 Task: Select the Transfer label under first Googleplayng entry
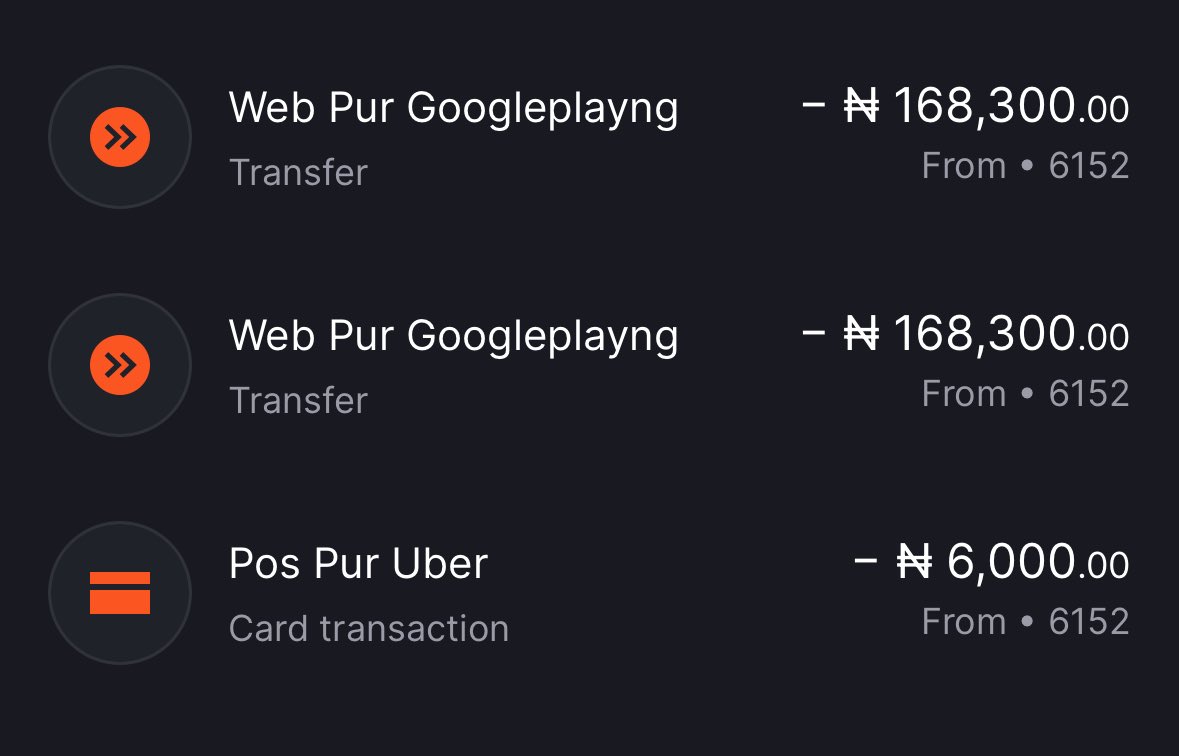click(x=299, y=172)
